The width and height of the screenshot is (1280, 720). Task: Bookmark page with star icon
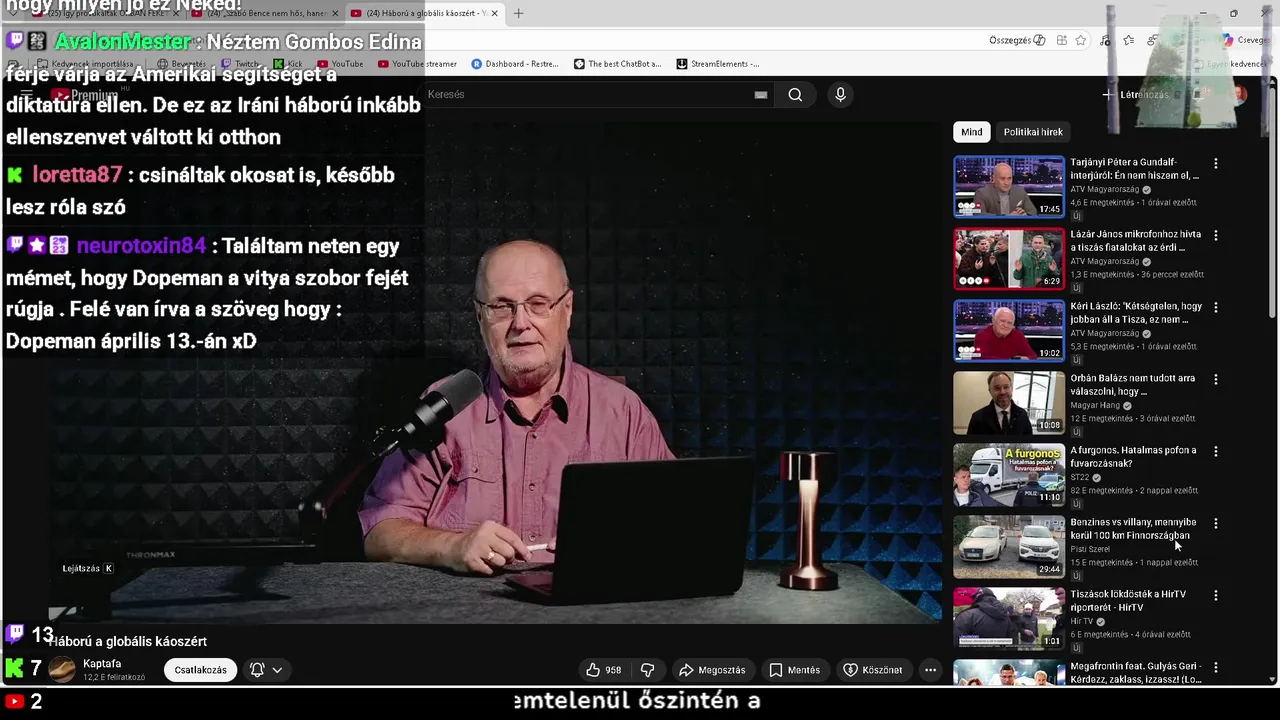pyautogui.click(x=1081, y=40)
